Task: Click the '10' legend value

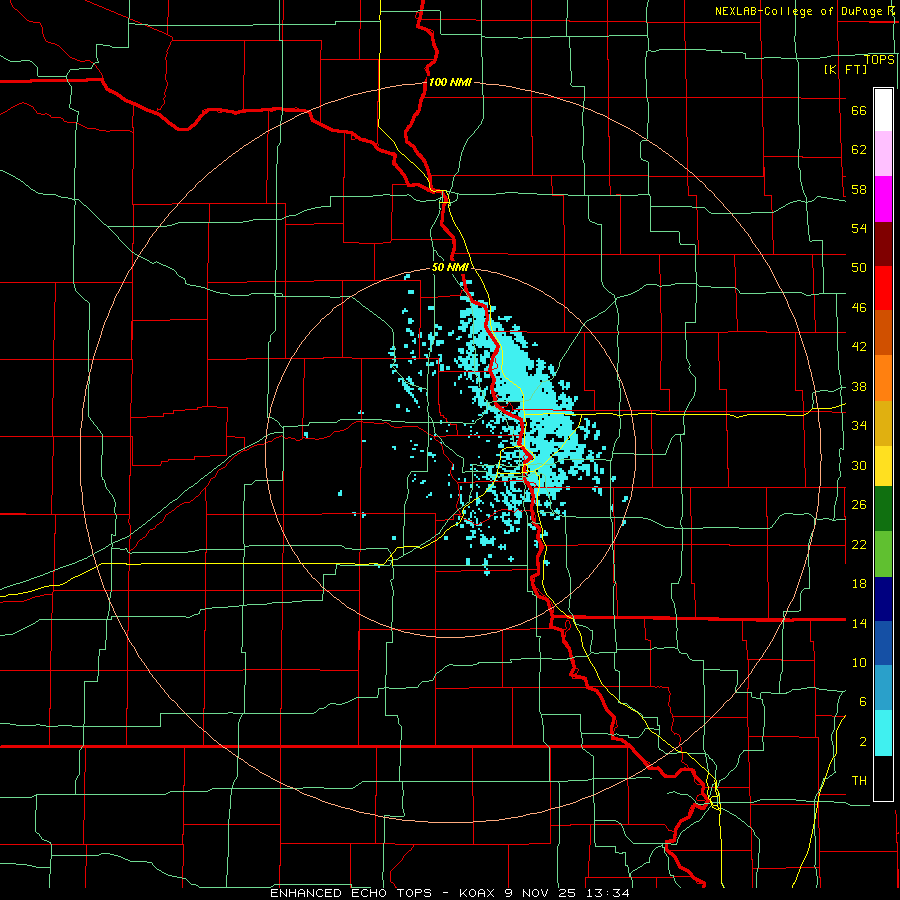Action: click(859, 663)
